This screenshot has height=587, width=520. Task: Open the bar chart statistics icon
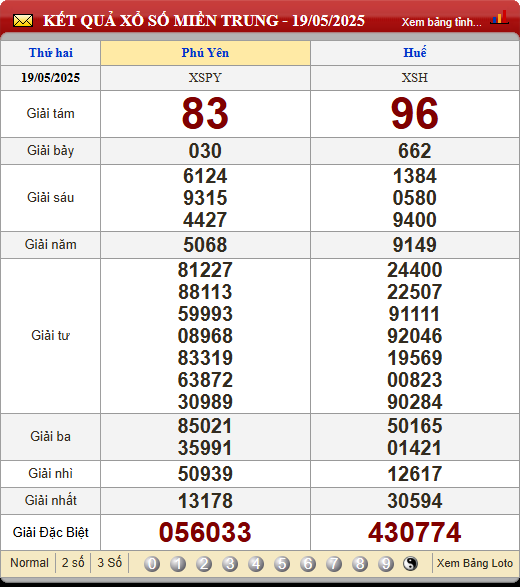[x=499, y=18]
